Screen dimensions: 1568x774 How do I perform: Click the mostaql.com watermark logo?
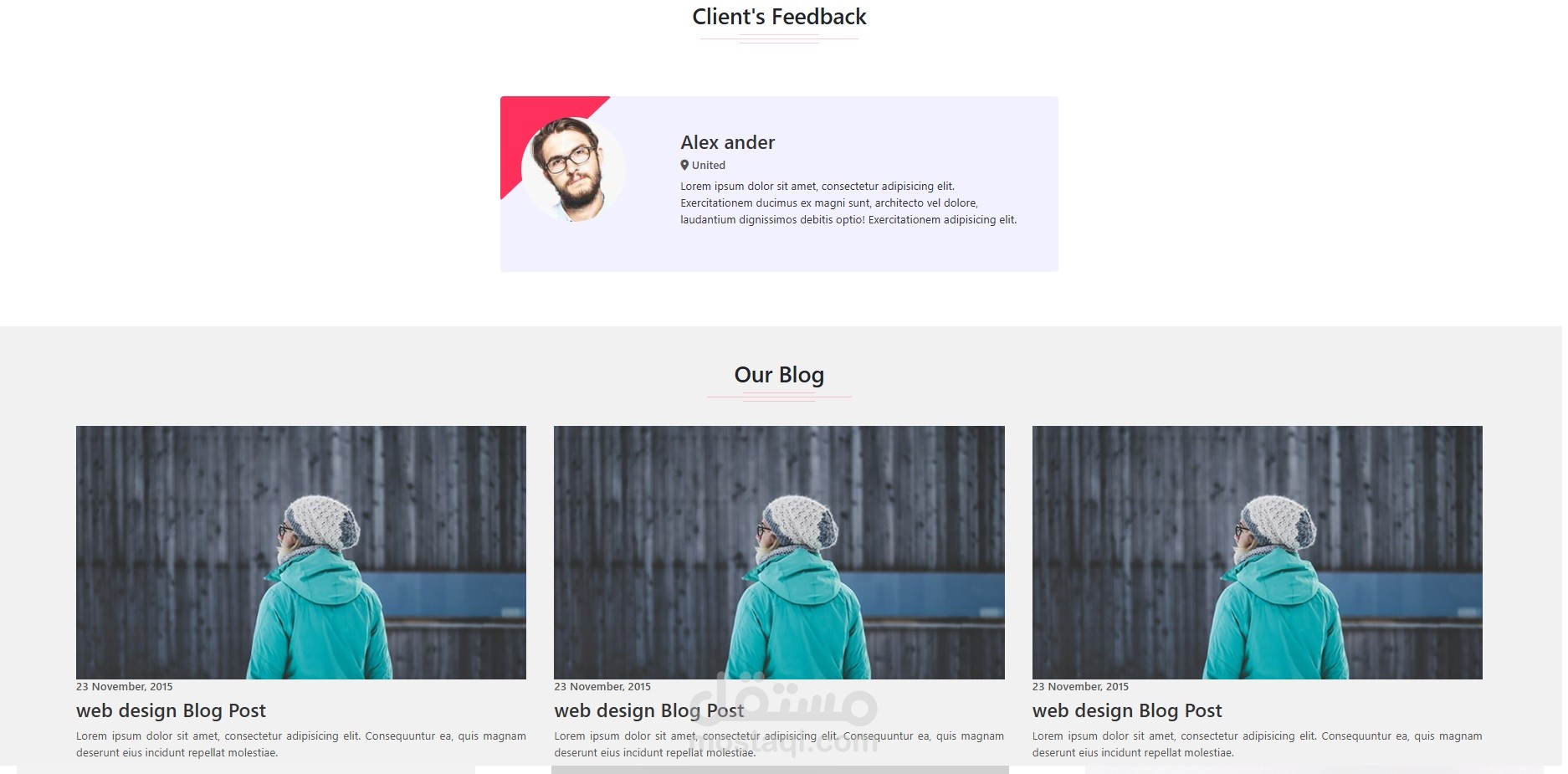point(783,714)
